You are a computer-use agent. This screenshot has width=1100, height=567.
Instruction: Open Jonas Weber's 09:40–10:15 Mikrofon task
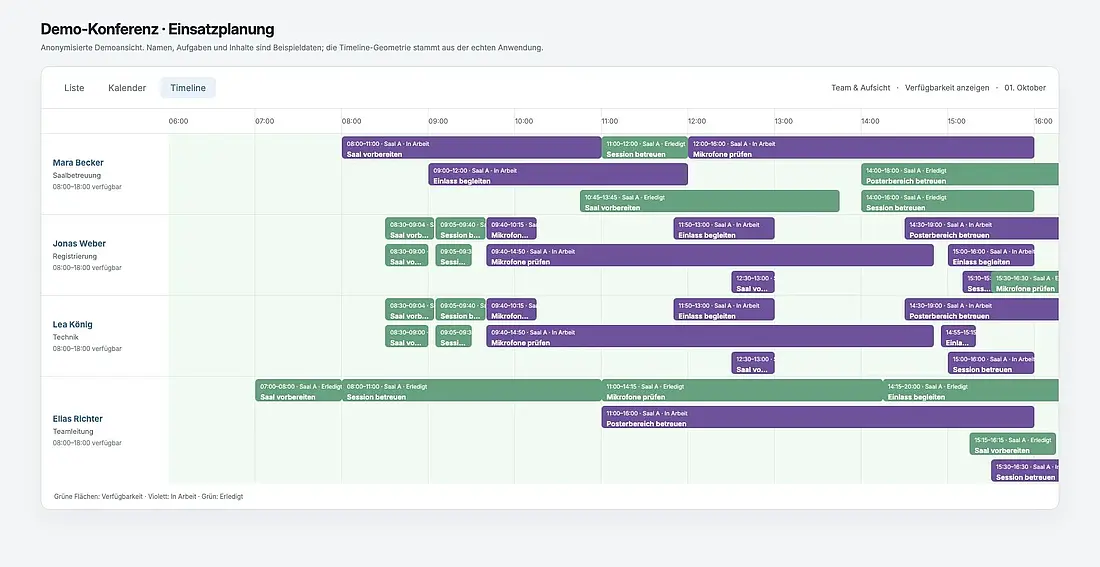tap(511, 229)
